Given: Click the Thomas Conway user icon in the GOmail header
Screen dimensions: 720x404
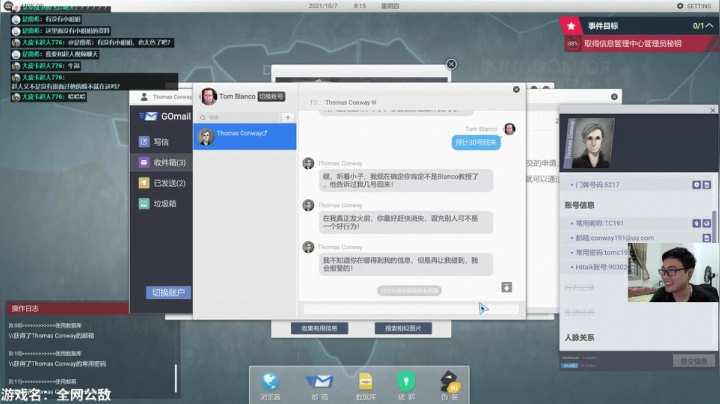Looking at the screenshot, I should 144,97.
